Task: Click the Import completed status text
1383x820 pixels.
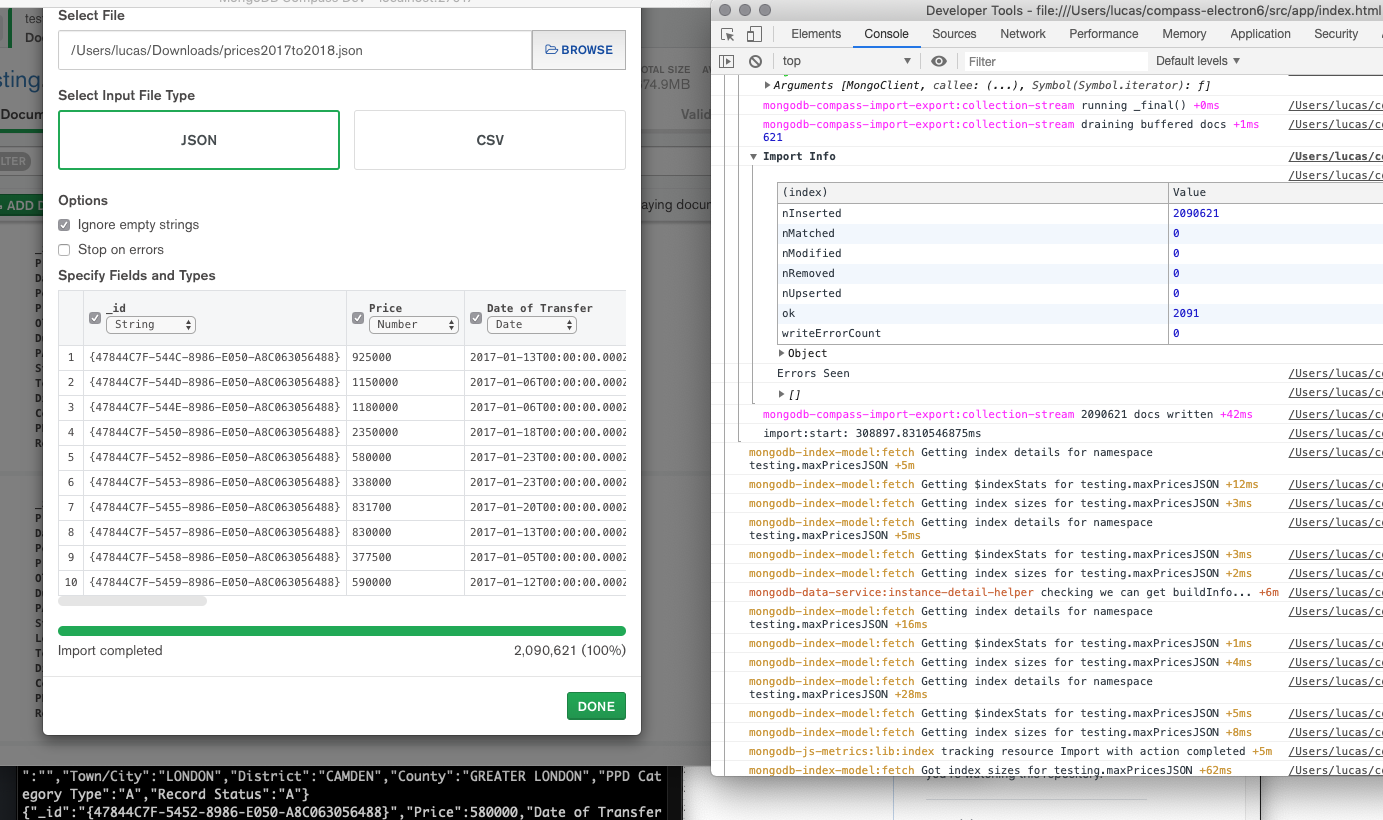Action: pyautogui.click(x=110, y=651)
